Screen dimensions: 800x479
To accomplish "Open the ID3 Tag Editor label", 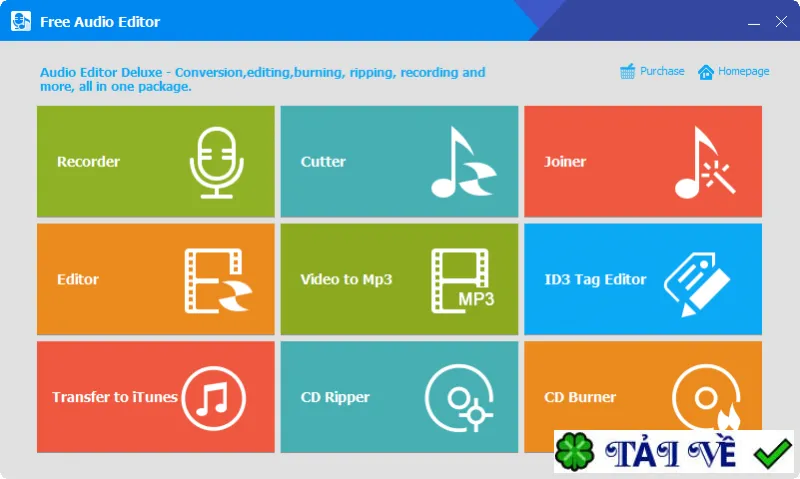I will coord(595,280).
